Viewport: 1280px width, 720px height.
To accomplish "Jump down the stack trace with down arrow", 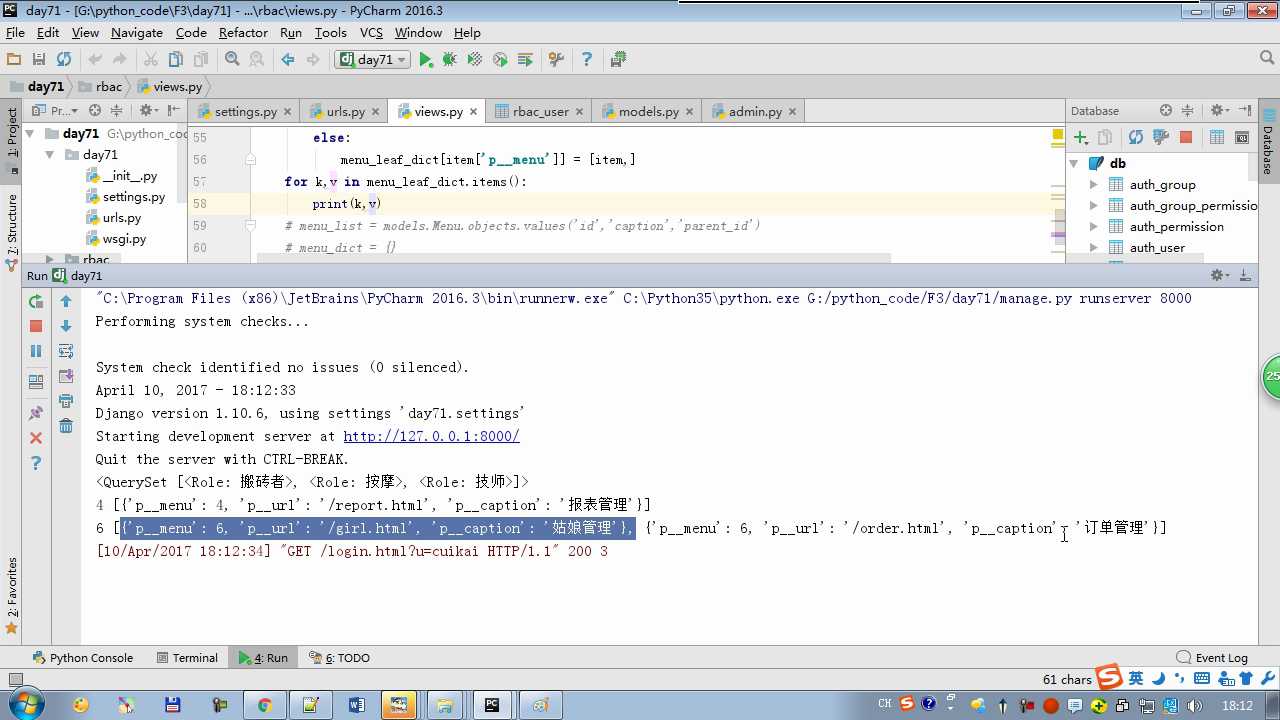I will coord(66,326).
